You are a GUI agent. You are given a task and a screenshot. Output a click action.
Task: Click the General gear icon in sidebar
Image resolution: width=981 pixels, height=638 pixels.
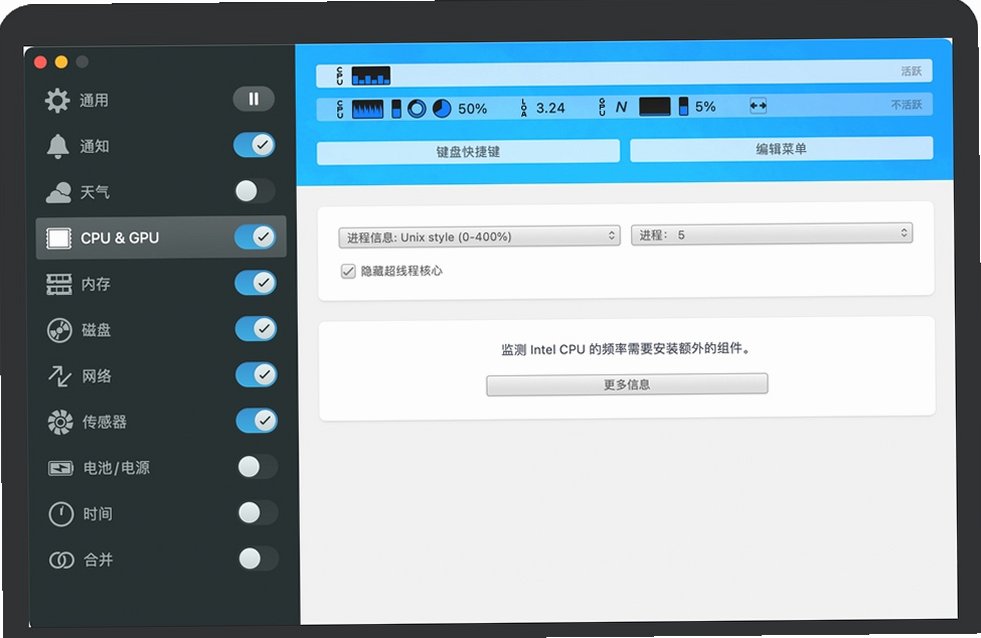[57, 100]
